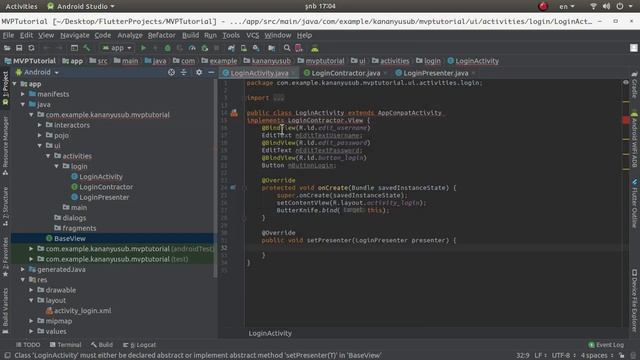Open the Android project view dropdown
640x360 pixels.
37,72
